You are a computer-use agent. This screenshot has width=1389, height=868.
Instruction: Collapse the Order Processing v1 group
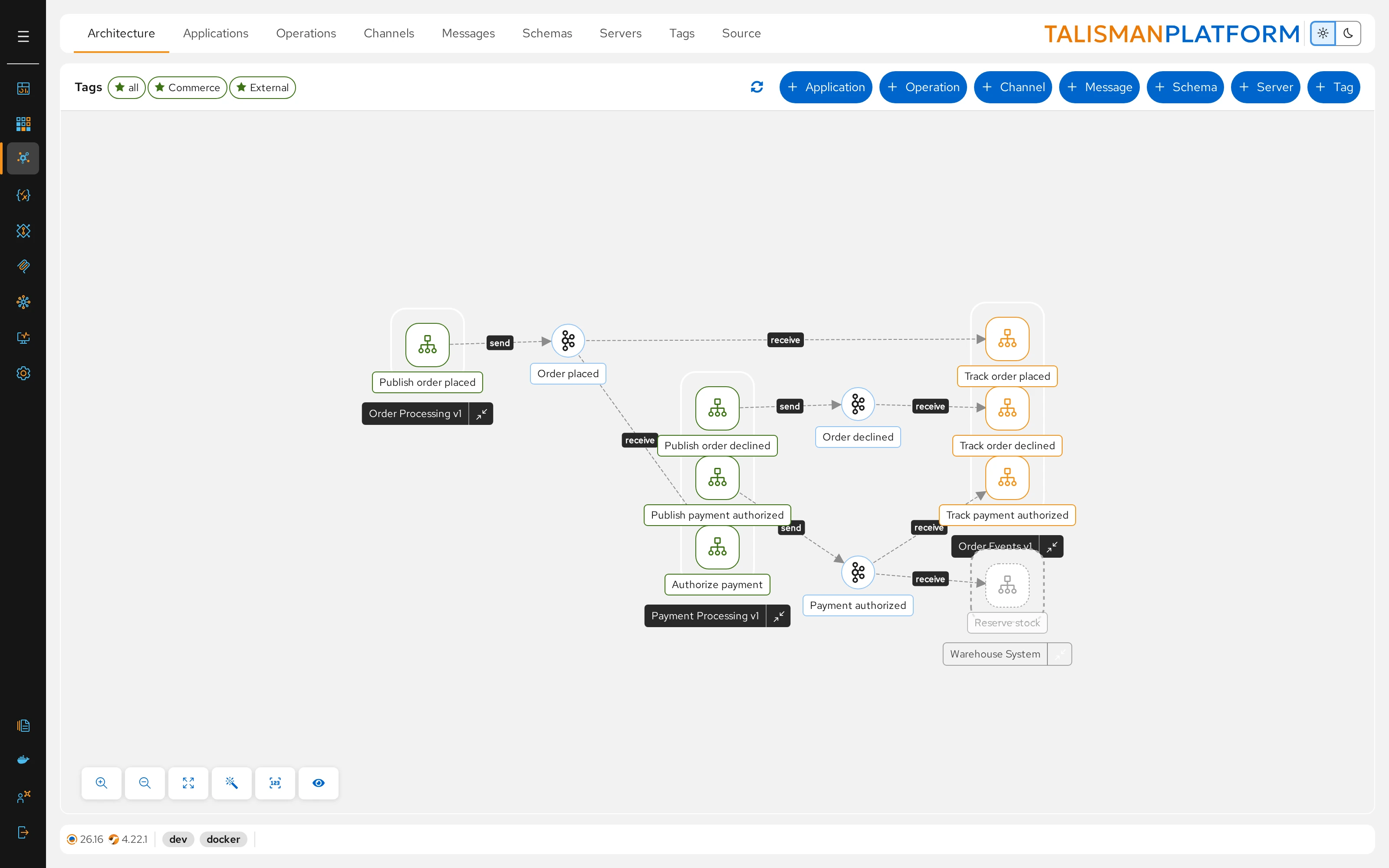tap(481, 413)
